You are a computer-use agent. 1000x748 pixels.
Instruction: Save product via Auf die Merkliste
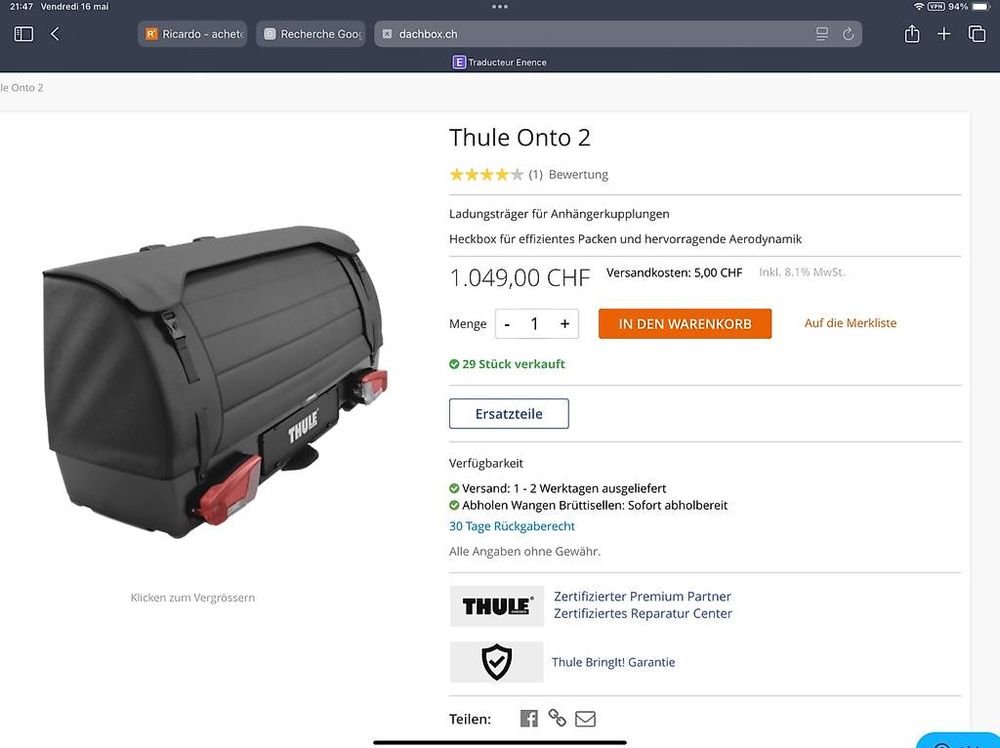(x=850, y=323)
